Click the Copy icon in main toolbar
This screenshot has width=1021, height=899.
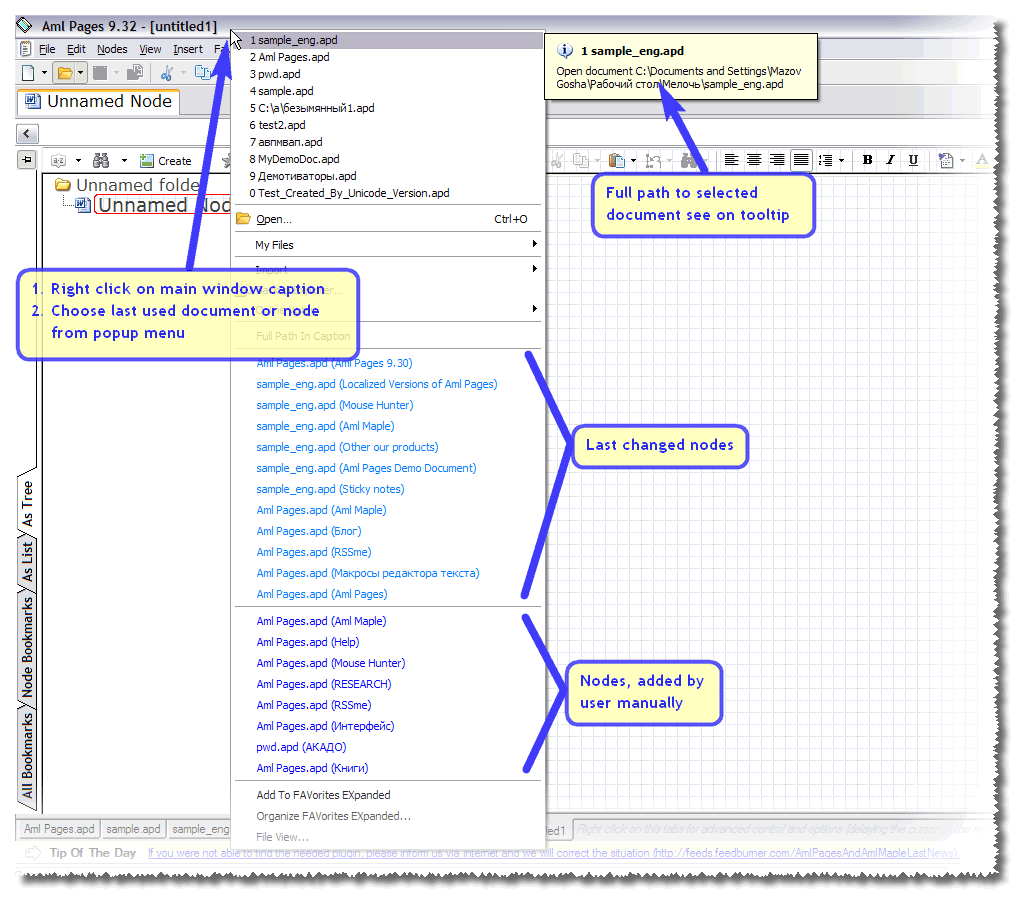pos(203,72)
